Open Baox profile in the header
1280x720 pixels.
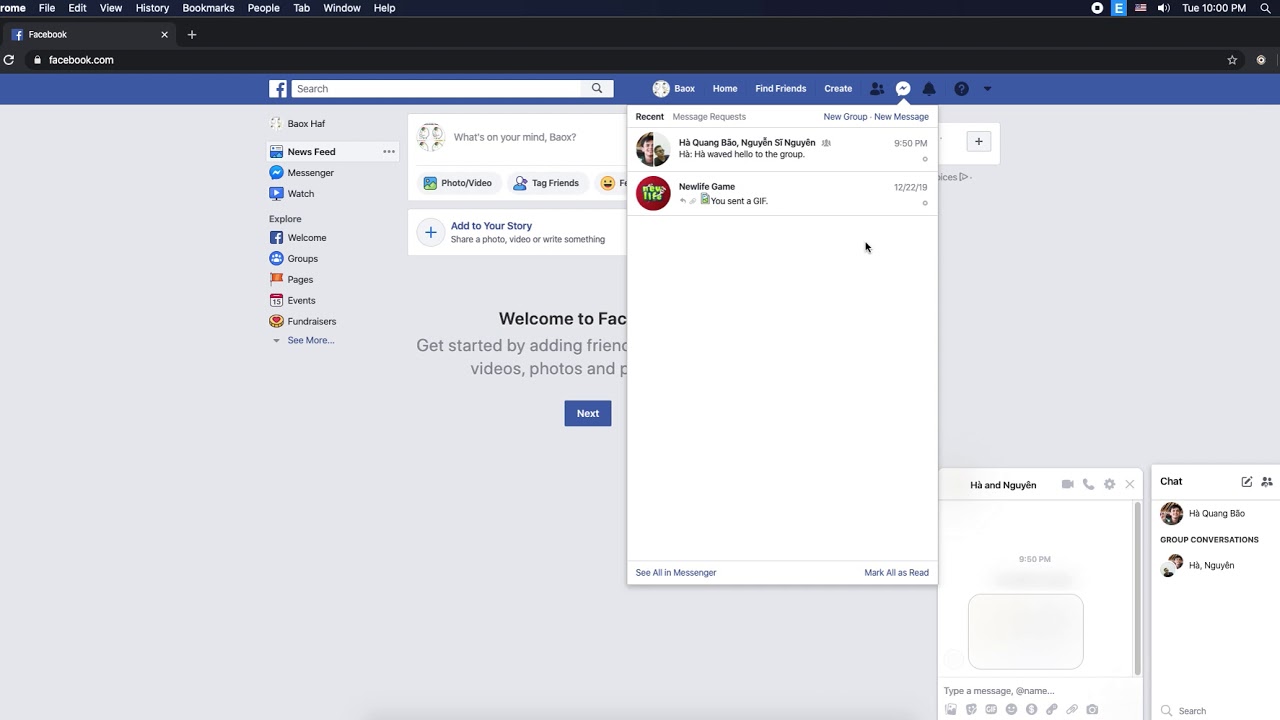coord(674,89)
